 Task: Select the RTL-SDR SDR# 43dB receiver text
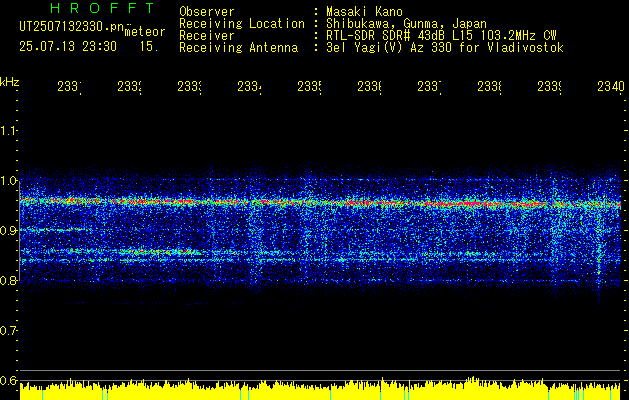pos(441,36)
